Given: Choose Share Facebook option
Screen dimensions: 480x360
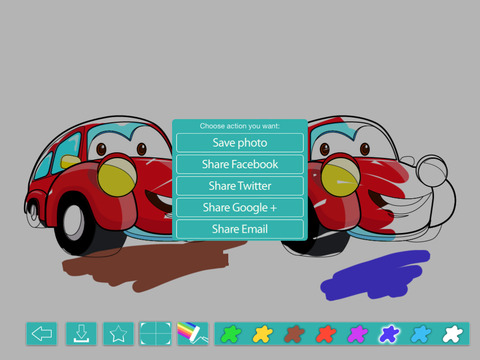Looking at the screenshot, I should 240,164.
